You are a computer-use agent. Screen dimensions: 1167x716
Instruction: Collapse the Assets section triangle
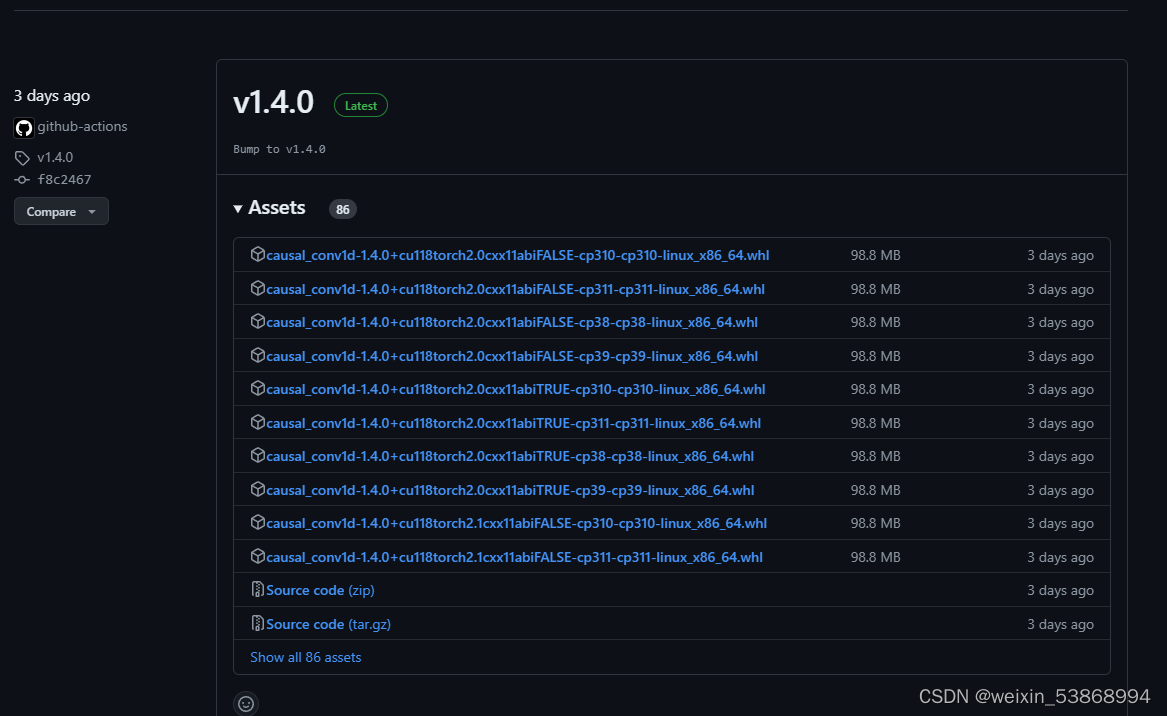click(238, 209)
